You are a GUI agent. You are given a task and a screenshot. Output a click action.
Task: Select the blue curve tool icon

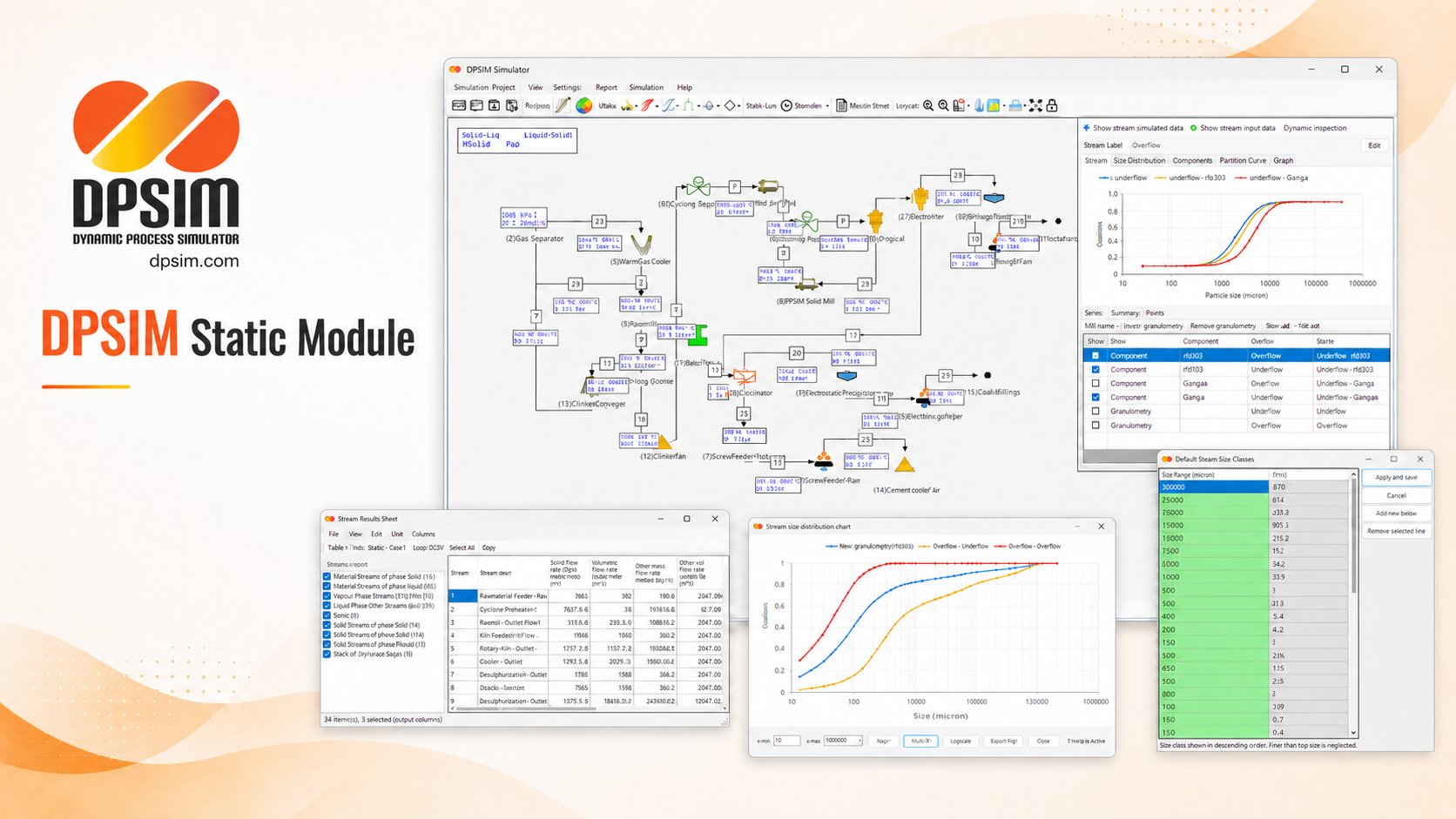tap(668, 105)
